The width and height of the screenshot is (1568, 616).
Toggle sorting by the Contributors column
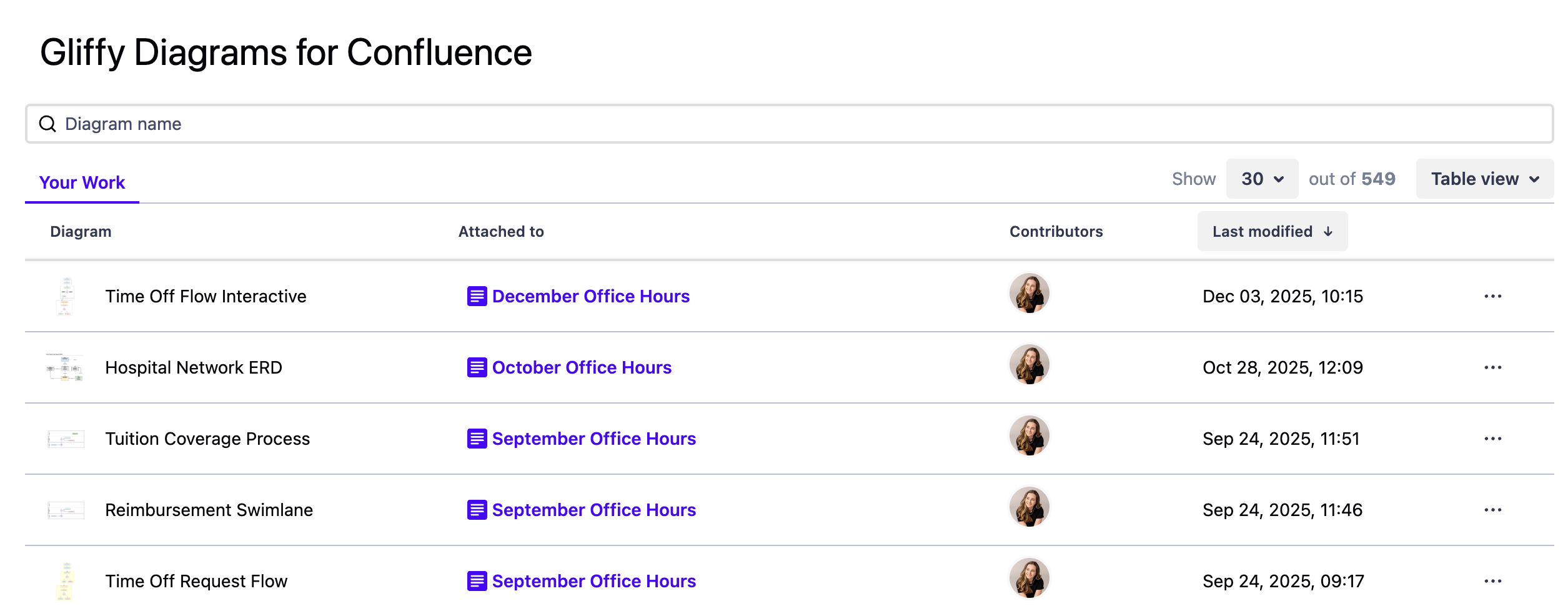[1056, 231]
